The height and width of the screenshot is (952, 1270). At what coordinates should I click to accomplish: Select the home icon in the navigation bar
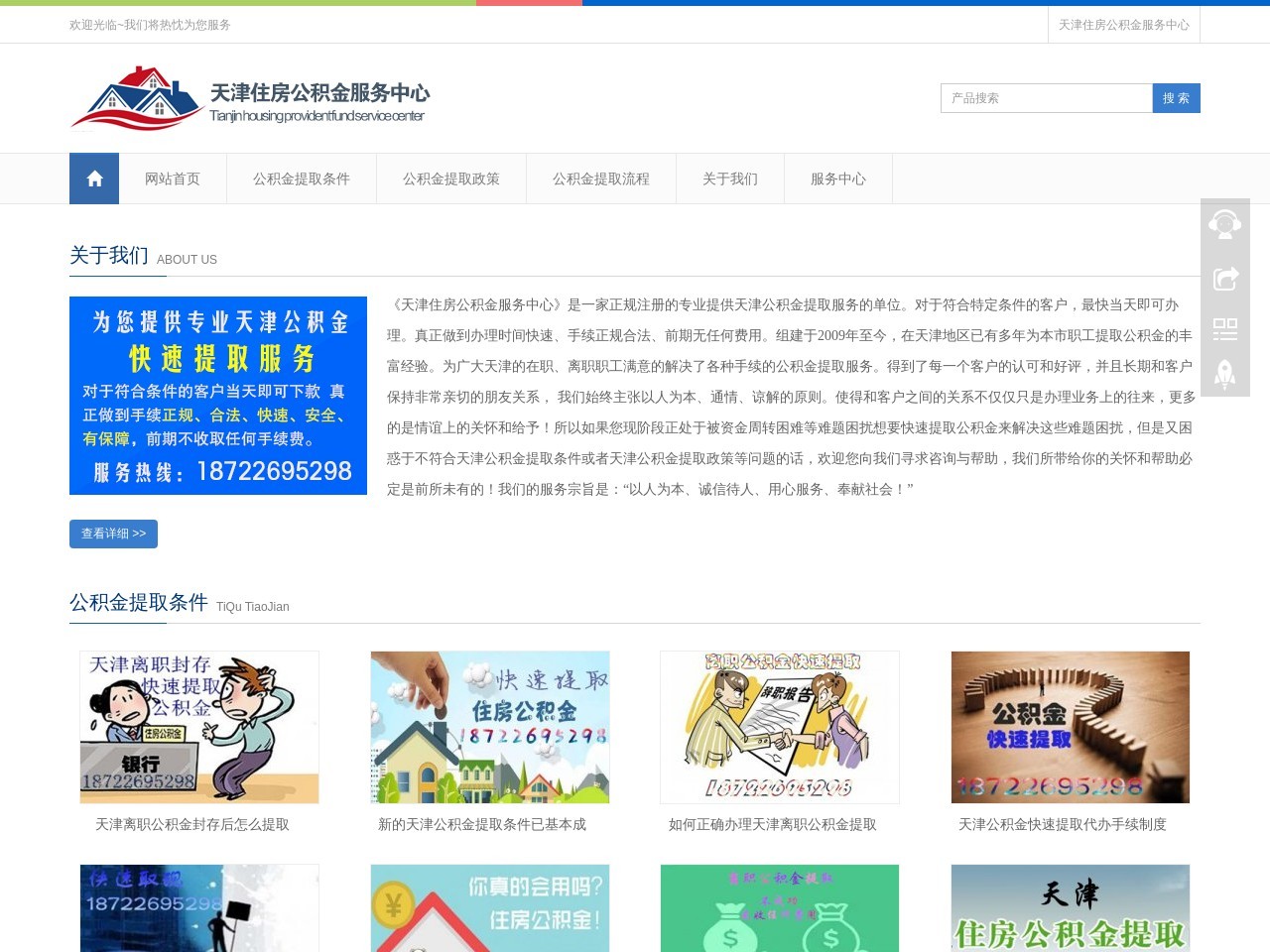94,178
